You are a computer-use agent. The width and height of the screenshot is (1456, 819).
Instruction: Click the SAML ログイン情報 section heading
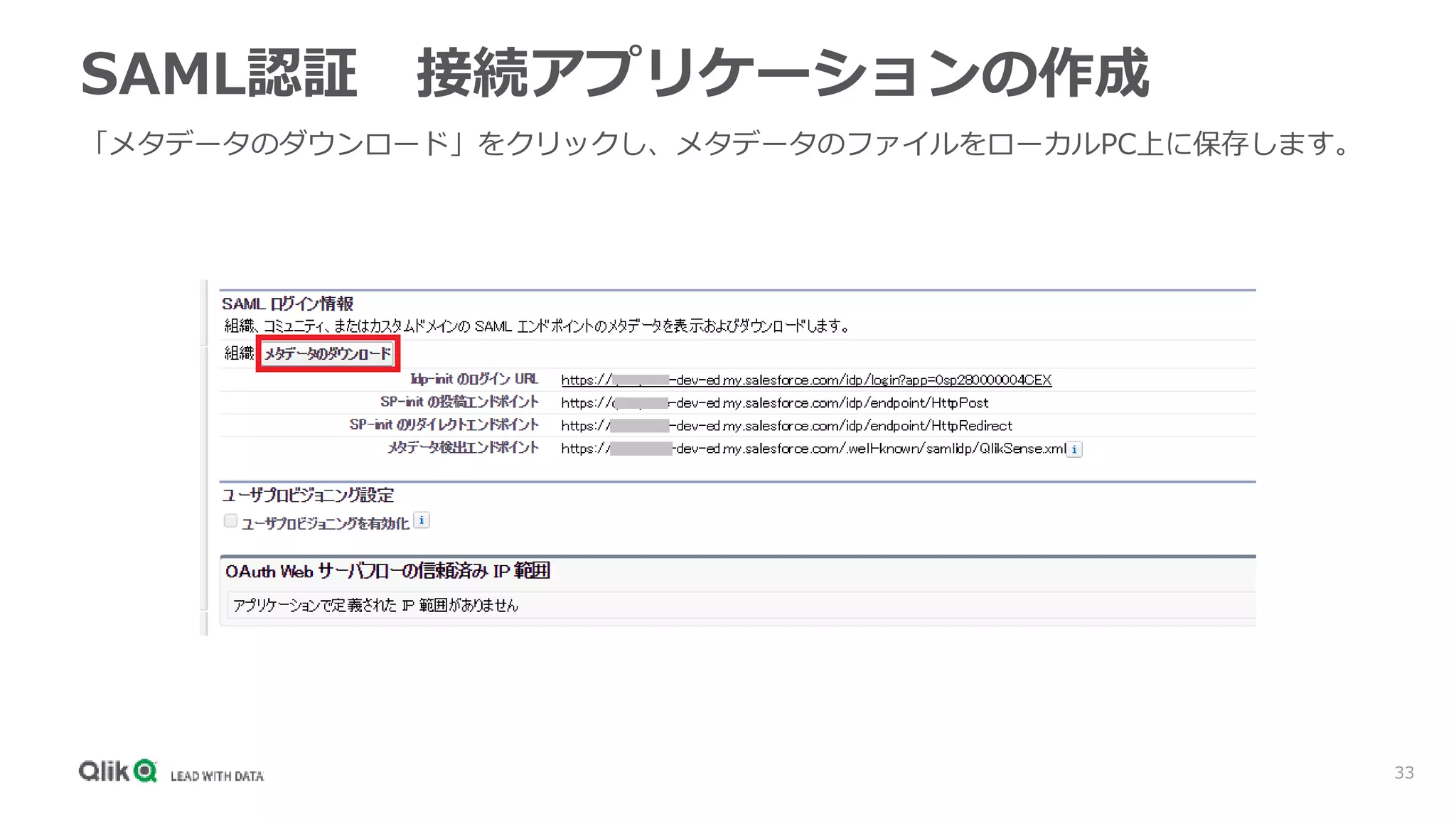(287, 304)
